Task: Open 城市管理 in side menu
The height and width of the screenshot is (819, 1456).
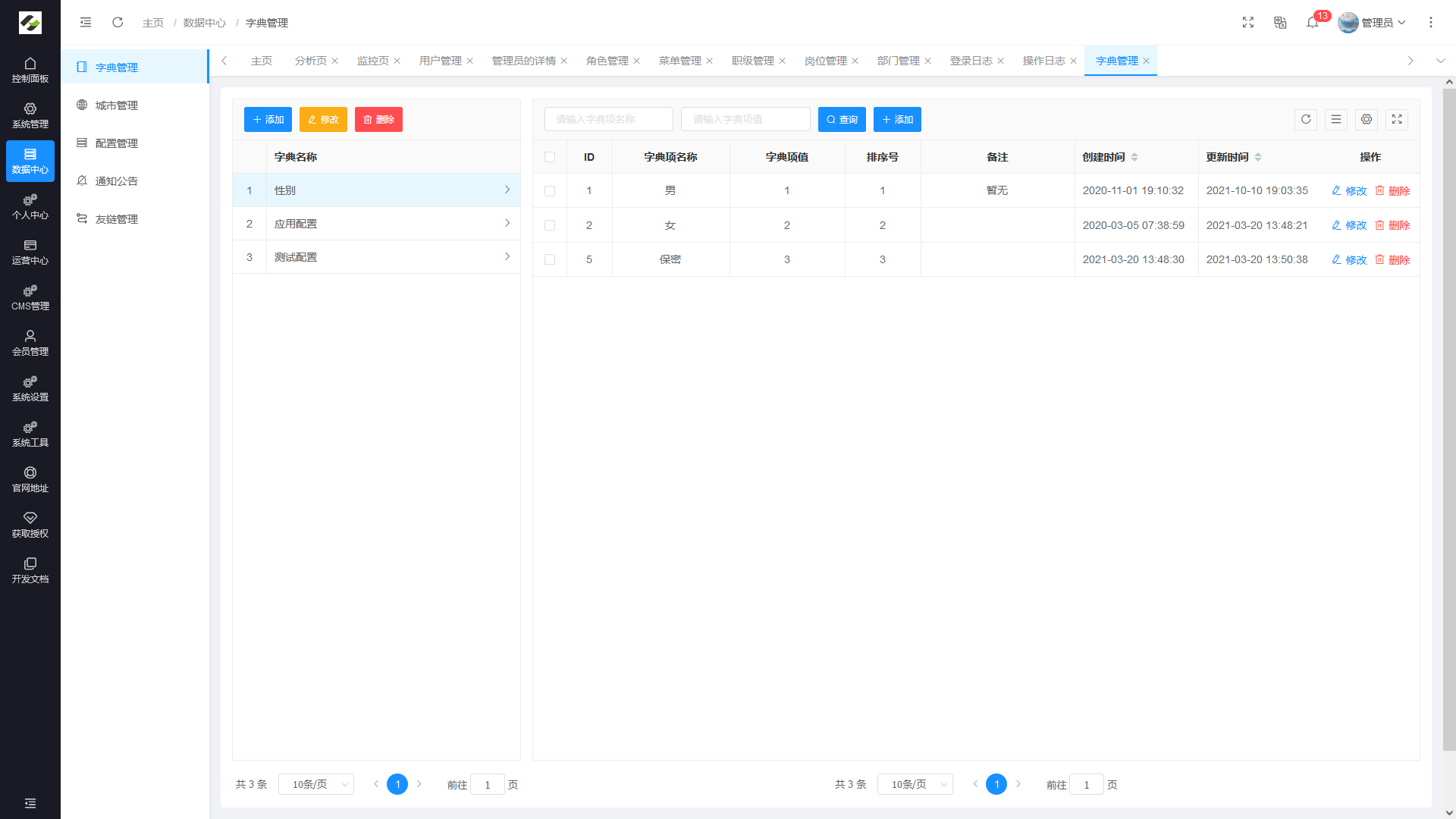Action: (117, 105)
